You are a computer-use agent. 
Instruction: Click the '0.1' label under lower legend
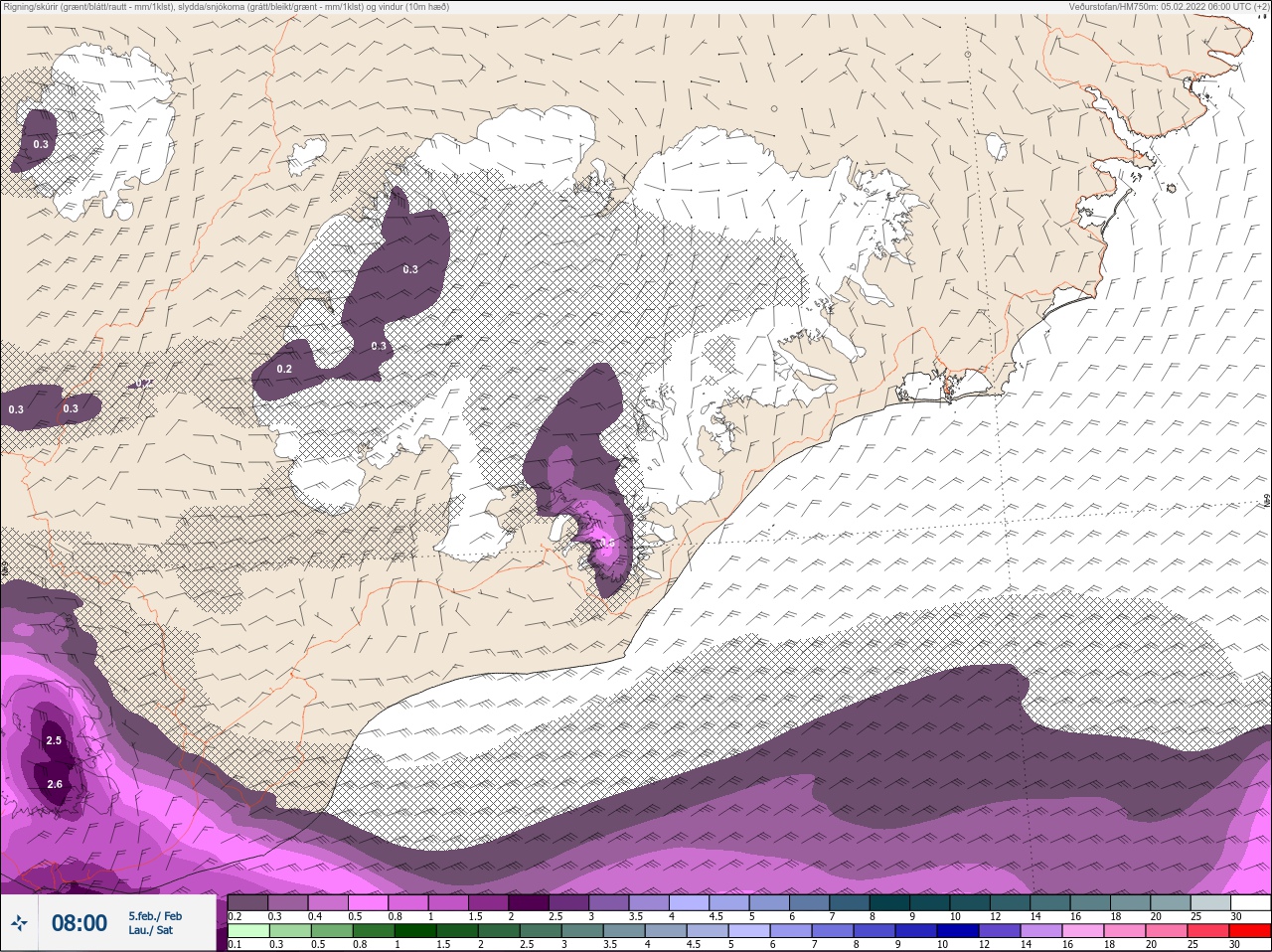(235, 944)
